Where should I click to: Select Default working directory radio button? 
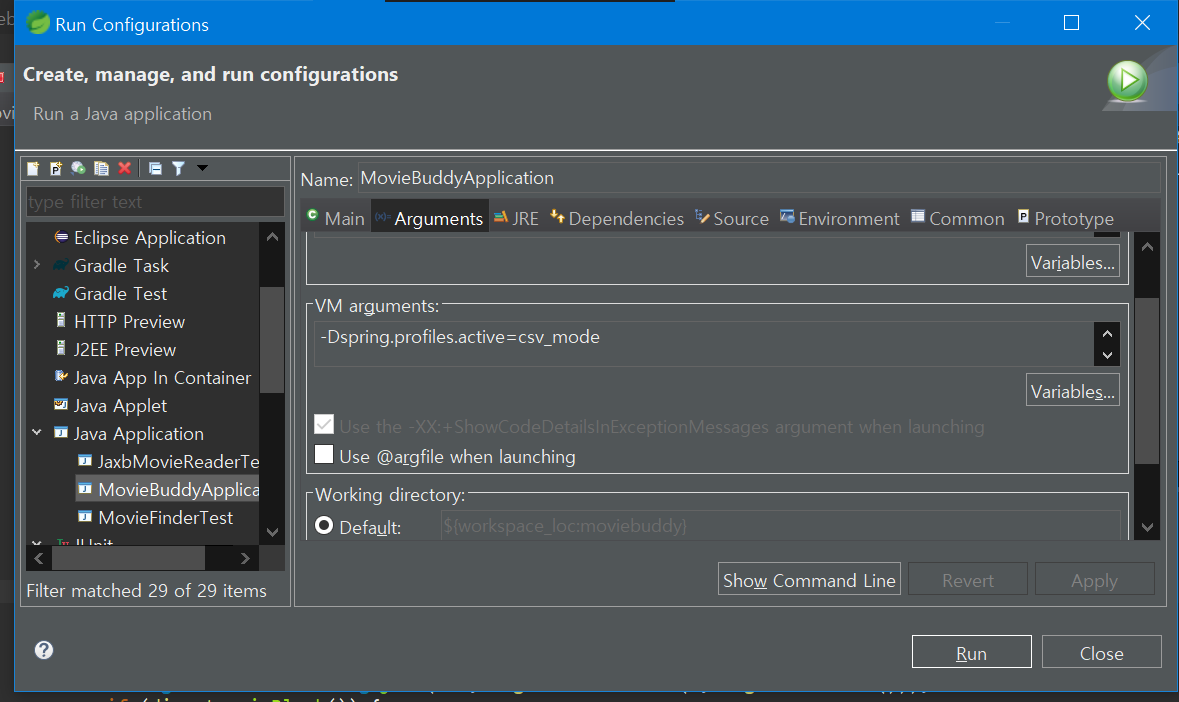(x=324, y=525)
